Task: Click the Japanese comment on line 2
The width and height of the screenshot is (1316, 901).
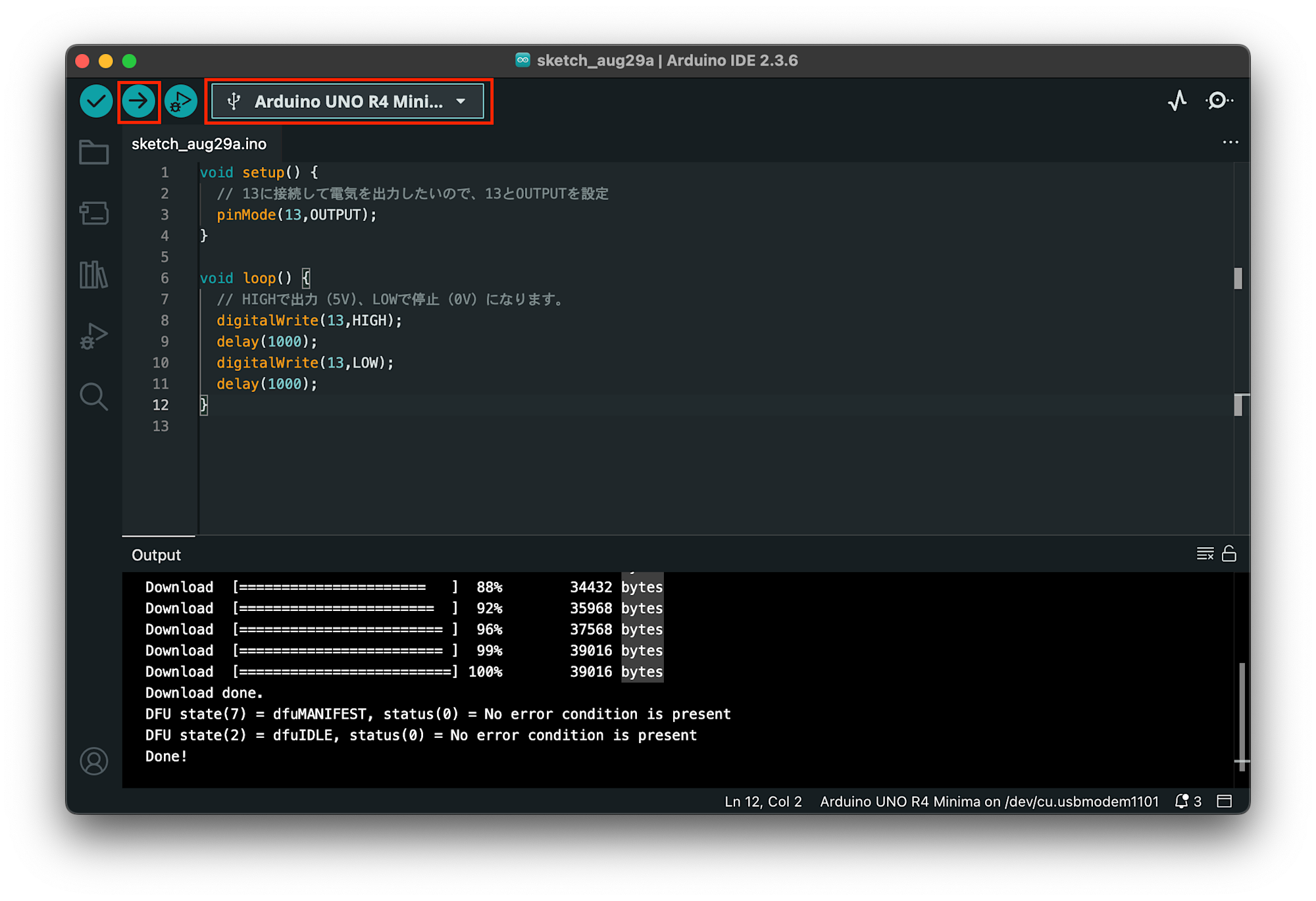Action: [x=413, y=194]
